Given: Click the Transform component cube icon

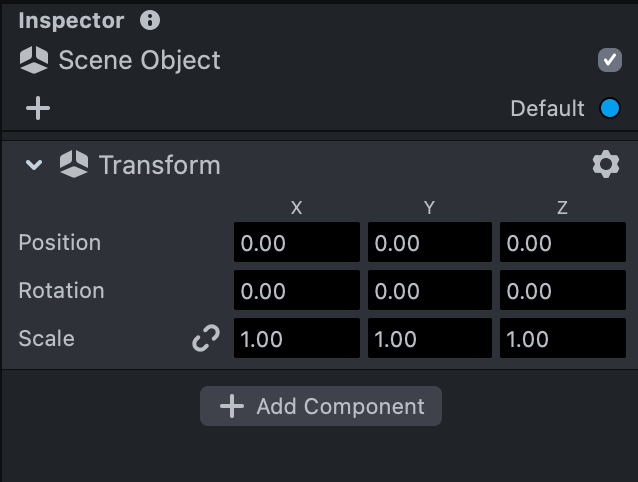Looking at the screenshot, I should pyautogui.click(x=74, y=165).
